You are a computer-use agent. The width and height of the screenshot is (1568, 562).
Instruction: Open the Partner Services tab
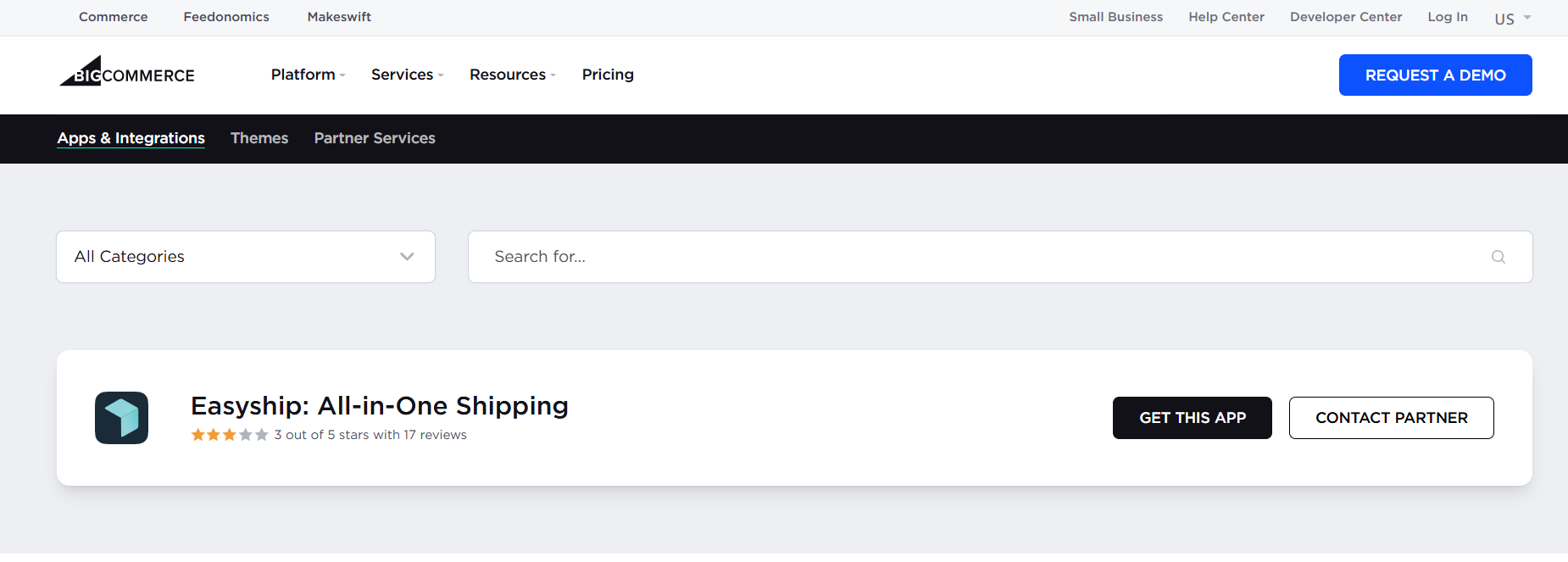(x=375, y=137)
